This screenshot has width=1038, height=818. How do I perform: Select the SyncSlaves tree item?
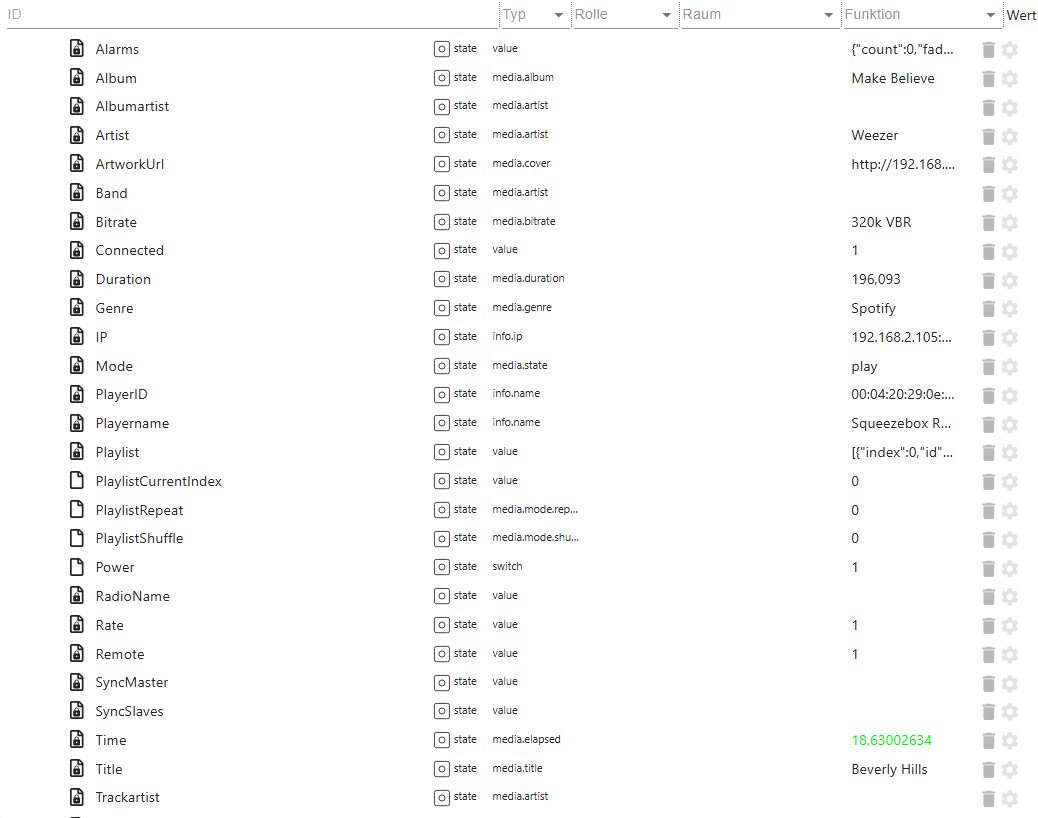[x=129, y=711]
